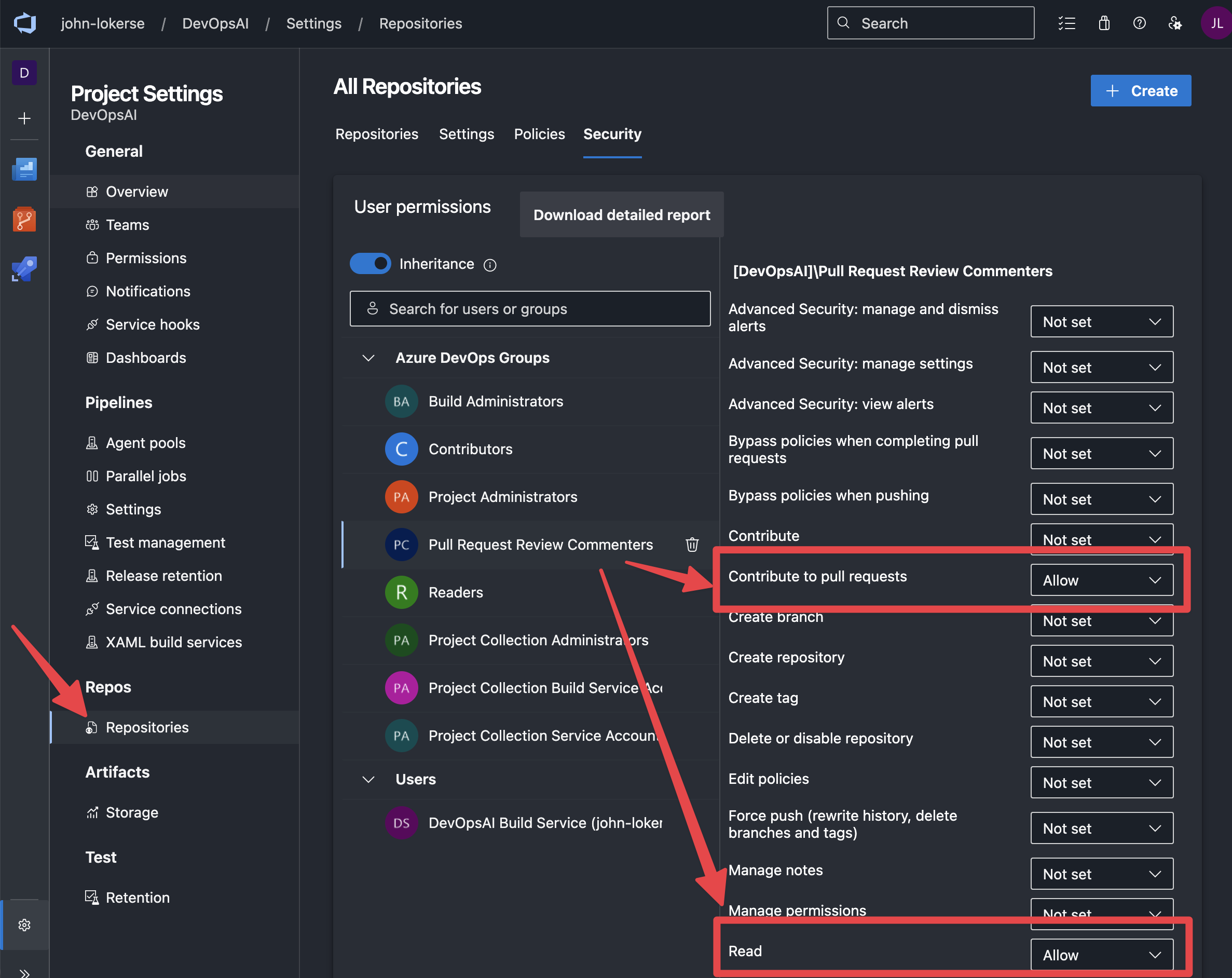Viewport: 1232px width, 978px height.
Task: Open Azure Pipelines icon in left rail
Action: pos(24,269)
